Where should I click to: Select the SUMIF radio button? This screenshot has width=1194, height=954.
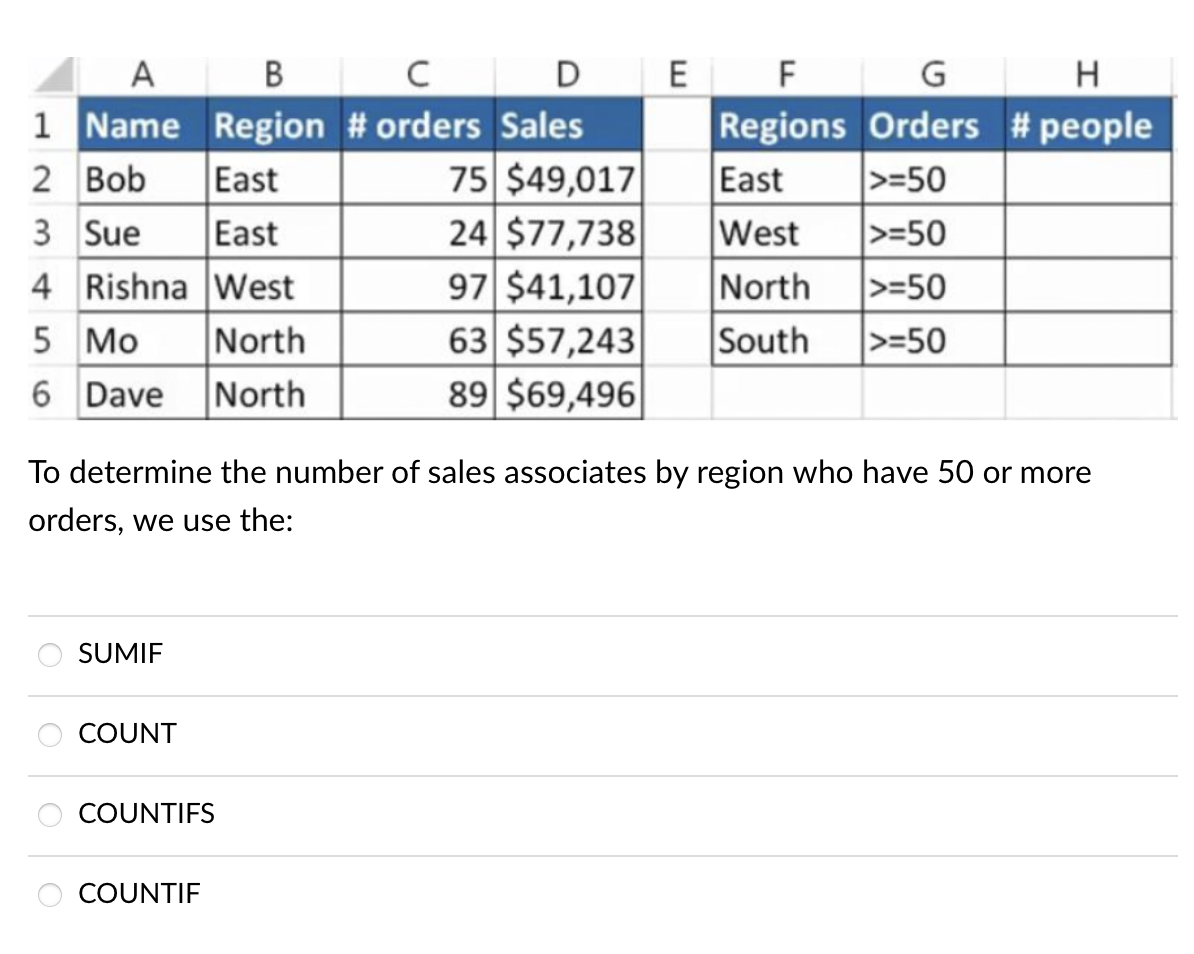[51, 655]
